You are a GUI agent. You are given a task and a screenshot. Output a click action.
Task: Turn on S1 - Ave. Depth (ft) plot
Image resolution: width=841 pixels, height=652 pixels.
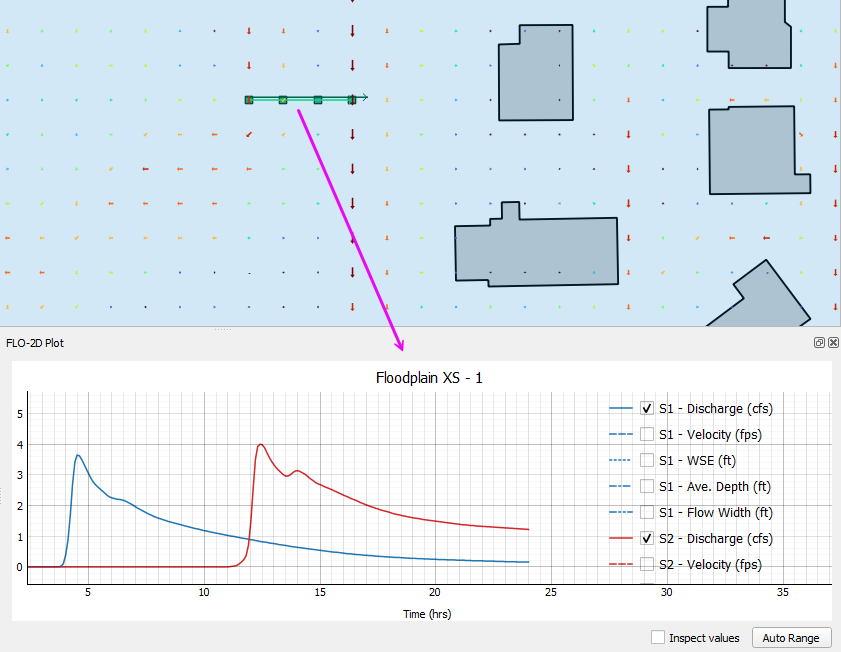(x=647, y=487)
